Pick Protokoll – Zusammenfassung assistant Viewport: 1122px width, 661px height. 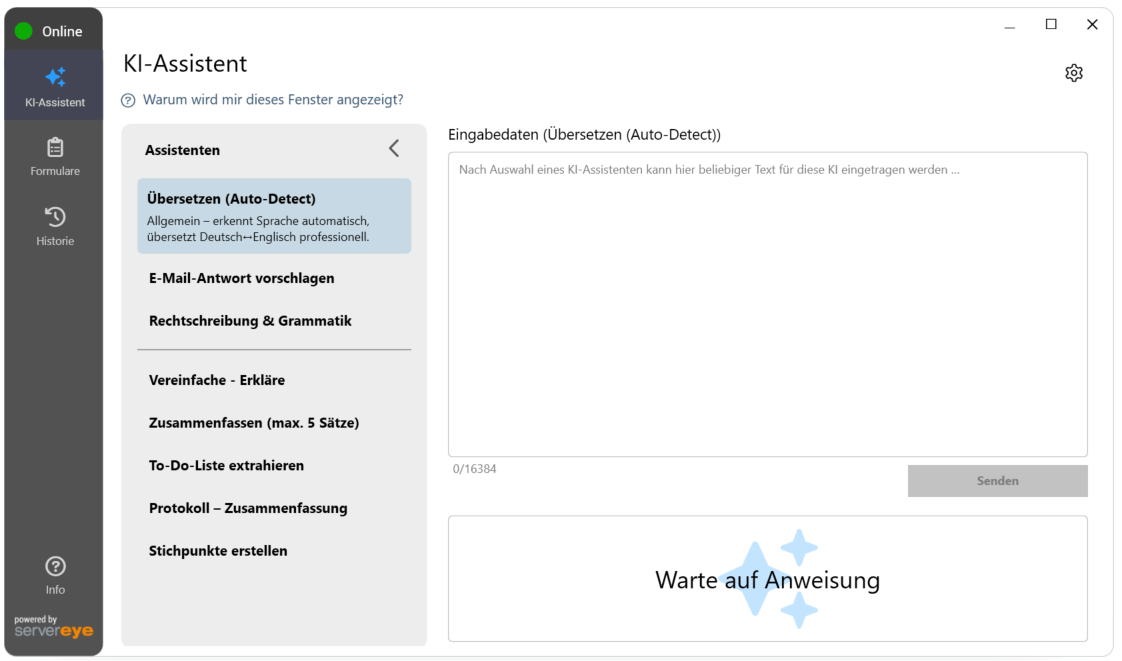point(248,508)
